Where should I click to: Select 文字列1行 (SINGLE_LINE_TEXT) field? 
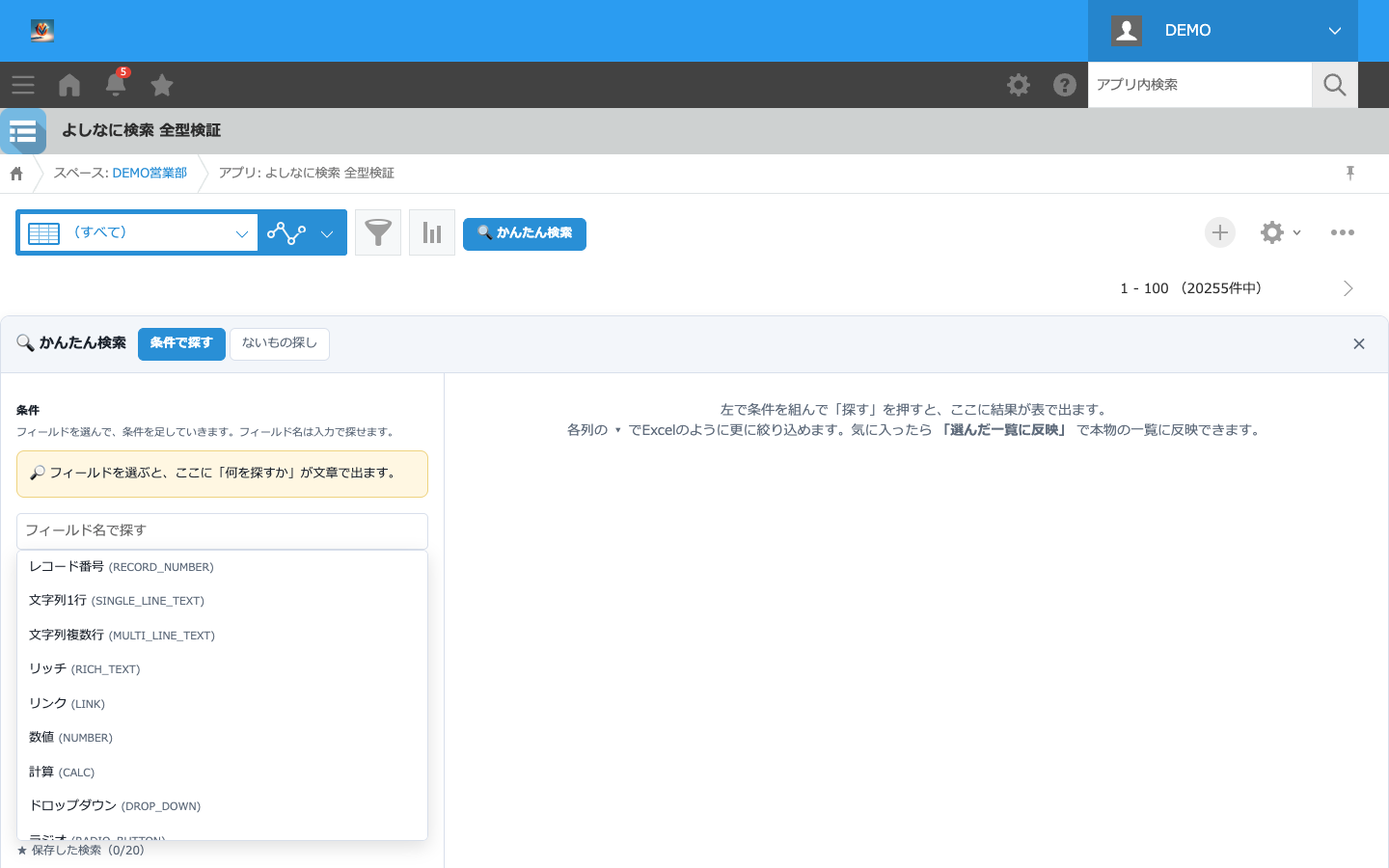pyautogui.click(x=222, y=601)
